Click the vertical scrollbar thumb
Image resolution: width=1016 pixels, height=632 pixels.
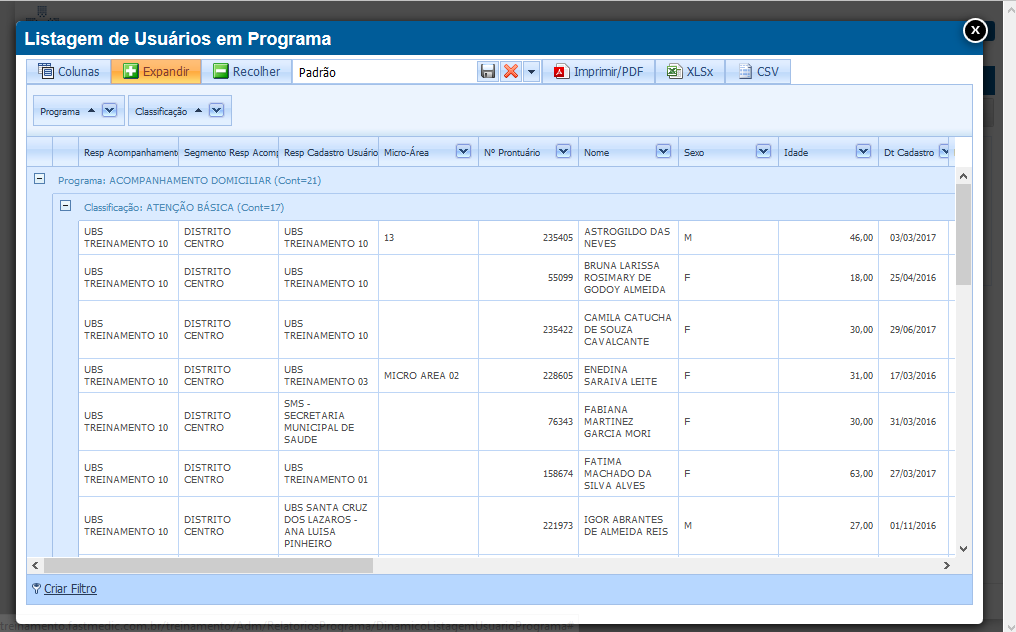tap(964, 234)
